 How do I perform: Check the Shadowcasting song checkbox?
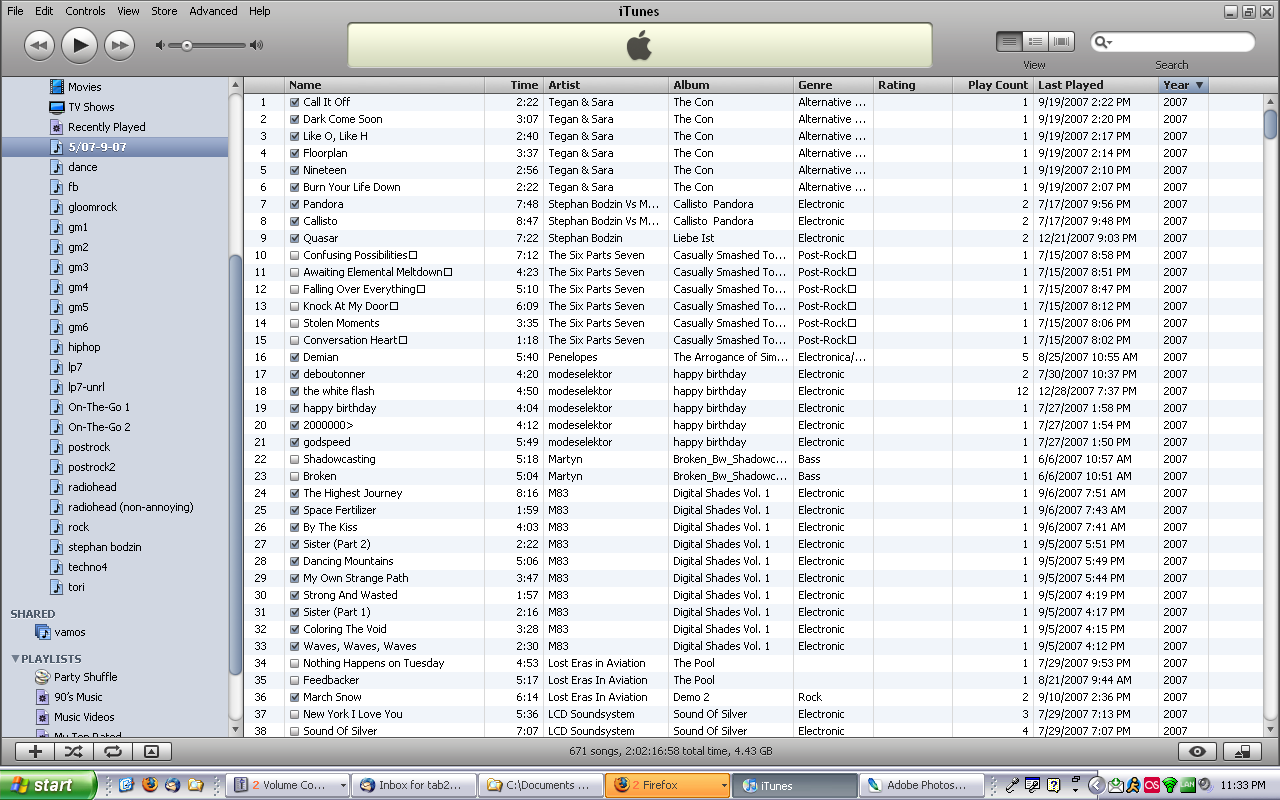pos(294,459)
